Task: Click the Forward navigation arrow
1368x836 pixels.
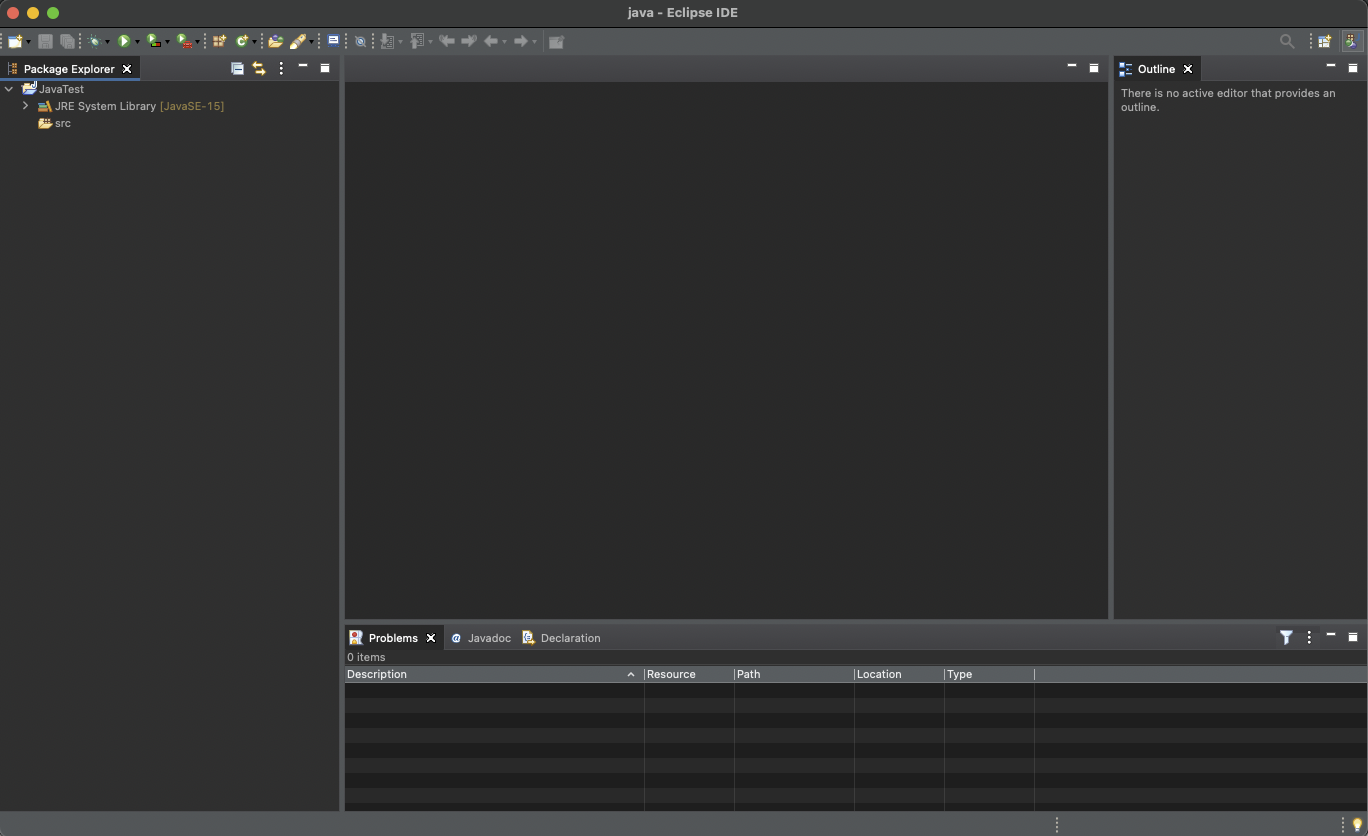Action: 520,41
